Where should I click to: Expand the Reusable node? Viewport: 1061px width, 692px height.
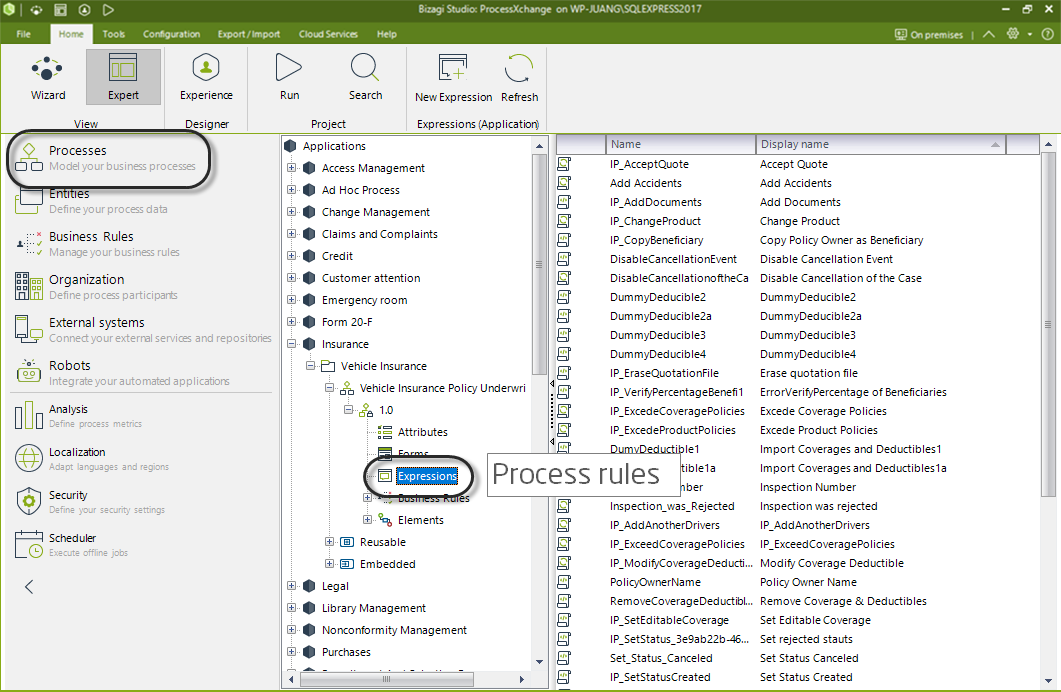(x=330, y=542)
